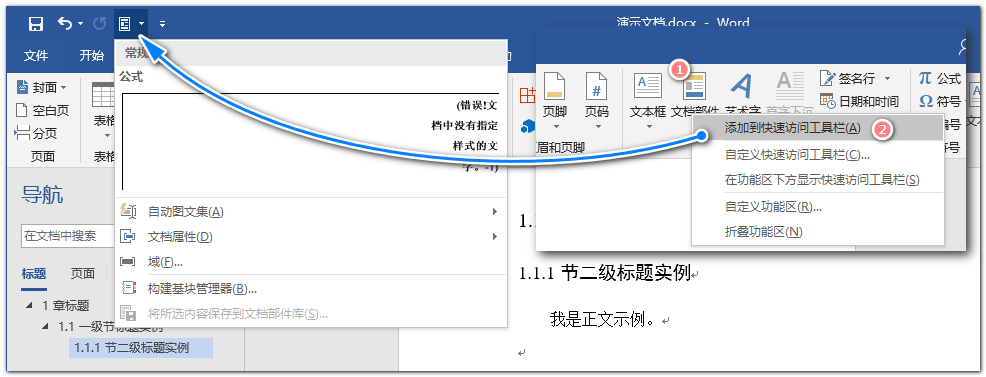The width and height of the screenshot is (986, 377).
Task: Open the 文件 tab
Action: tap(36, 55)
